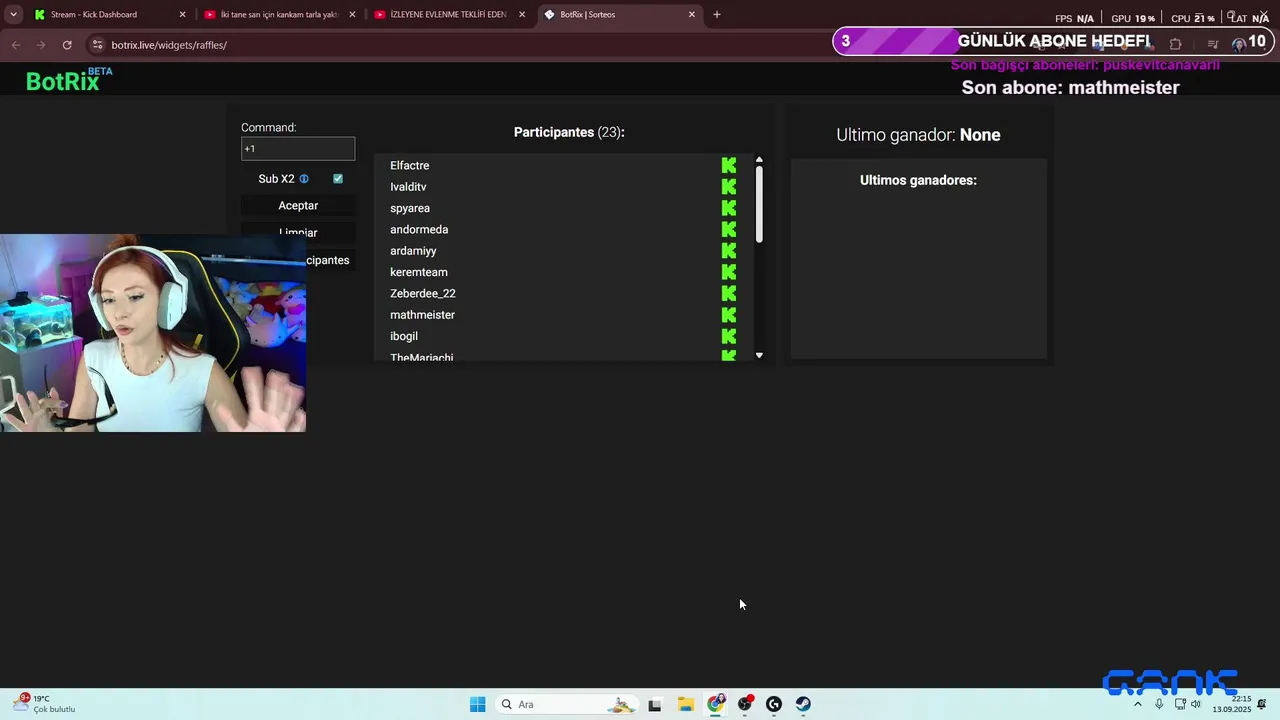Image resolution: width=1280 pixels, height=720 pixels.
Task: Open the Windows Start menu
Action: tap(478, 704)
